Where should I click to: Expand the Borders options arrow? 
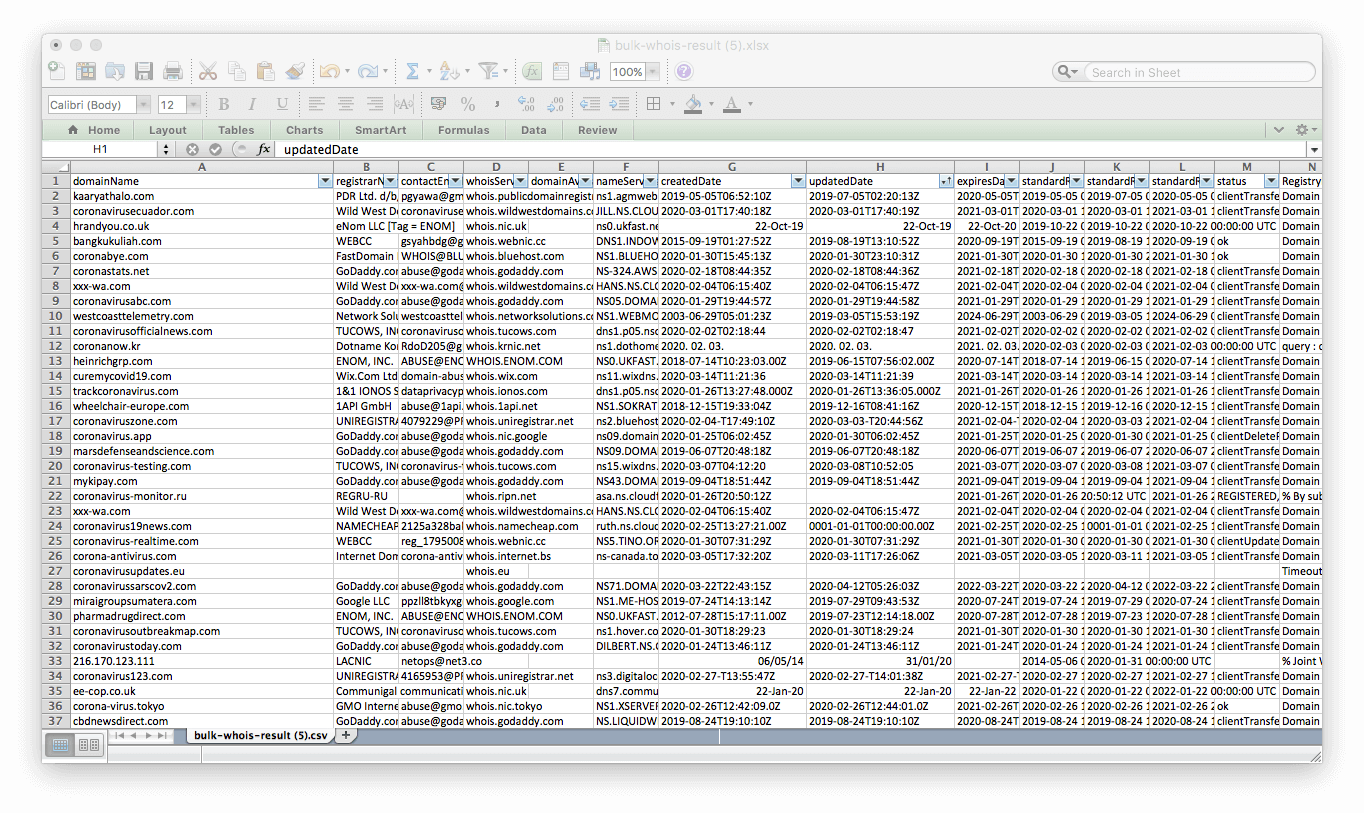pyautogui.click(x=670, y=105)
